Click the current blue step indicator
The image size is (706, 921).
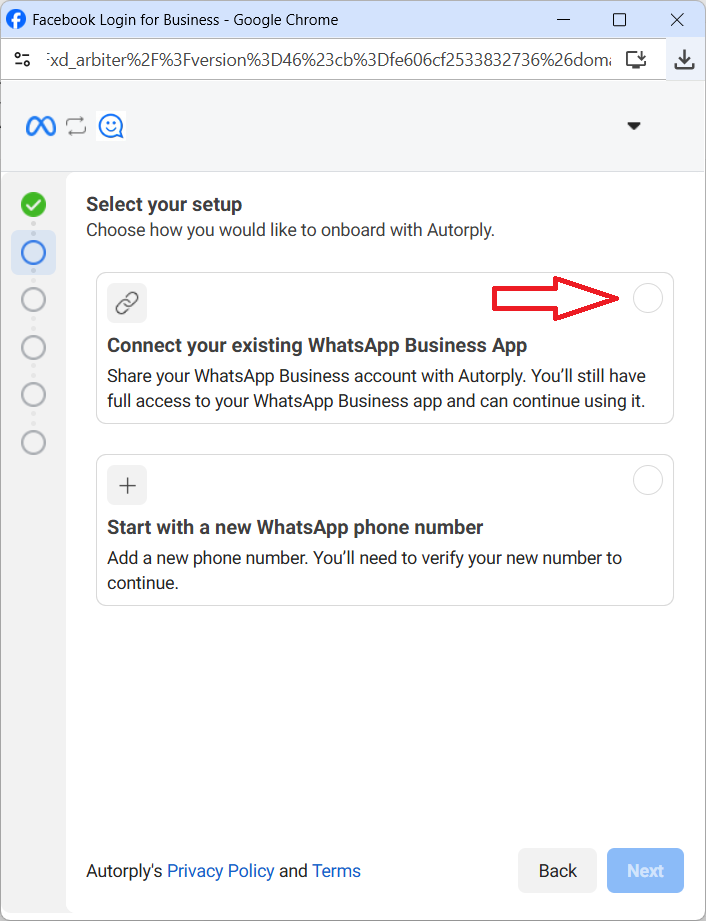point(33,253)
